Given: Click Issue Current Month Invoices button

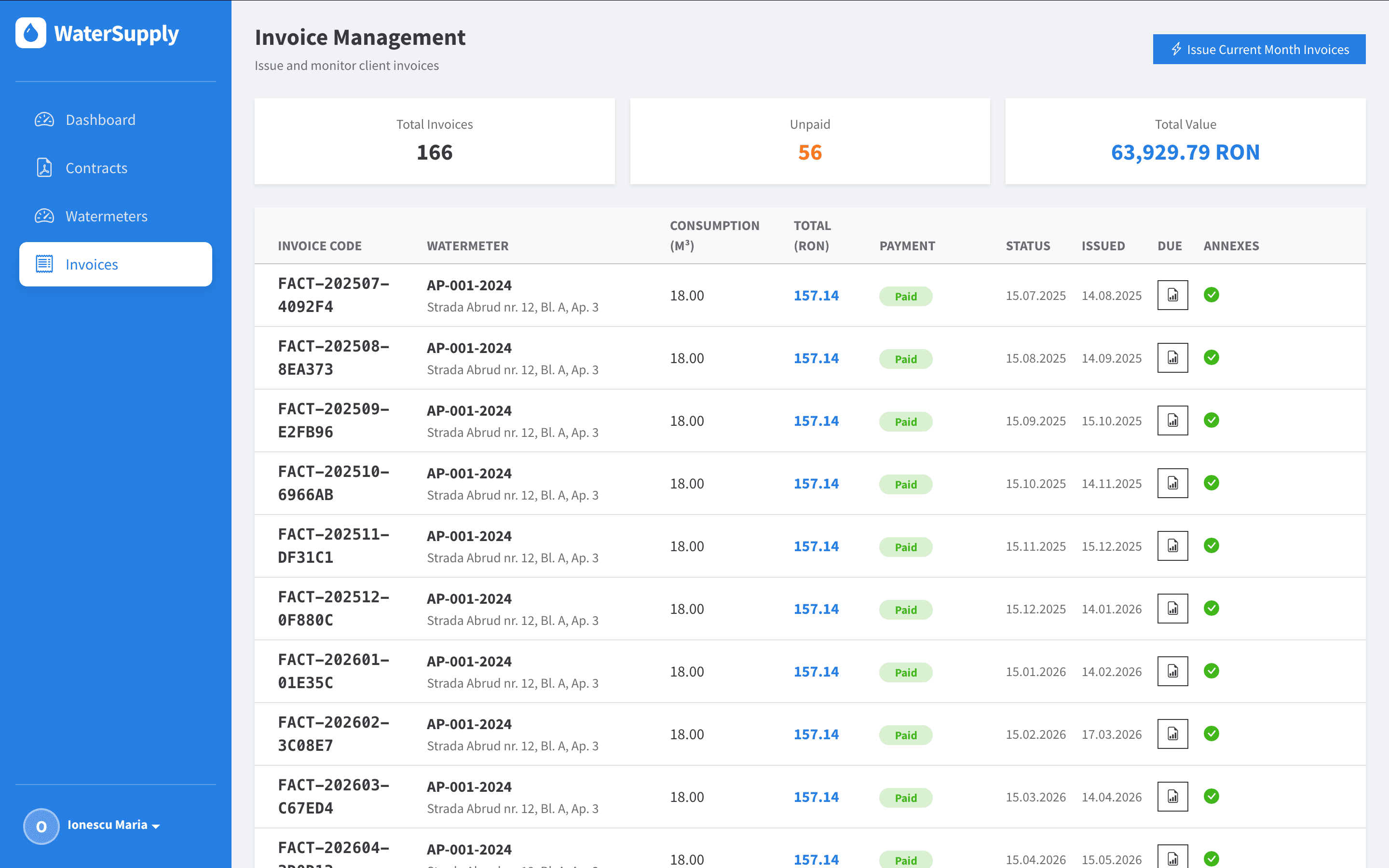Looking at the screenshot, I should click(1259, 49).
